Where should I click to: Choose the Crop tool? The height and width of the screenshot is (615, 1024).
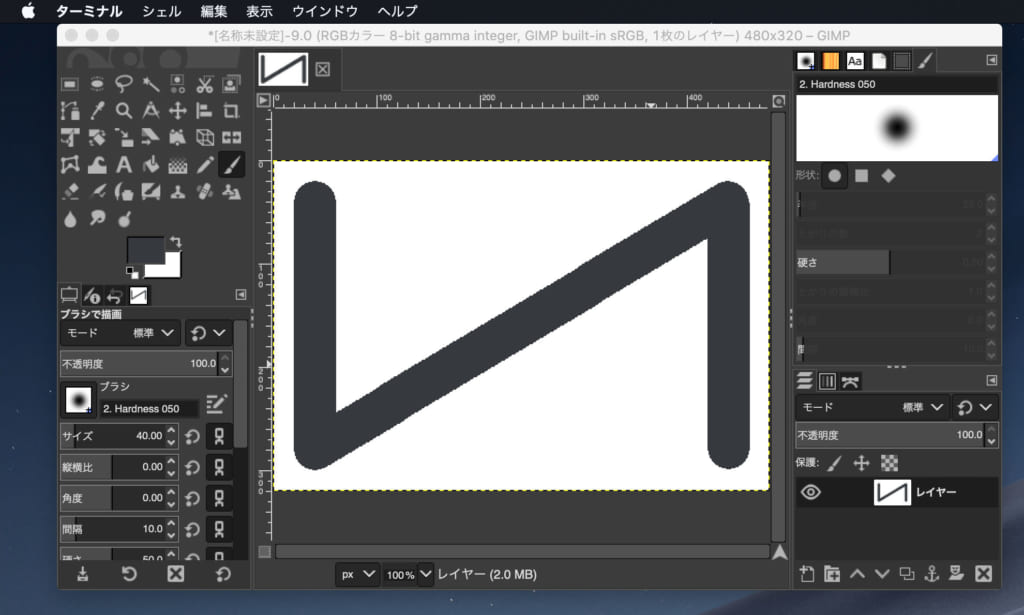(x=232, y=110)
